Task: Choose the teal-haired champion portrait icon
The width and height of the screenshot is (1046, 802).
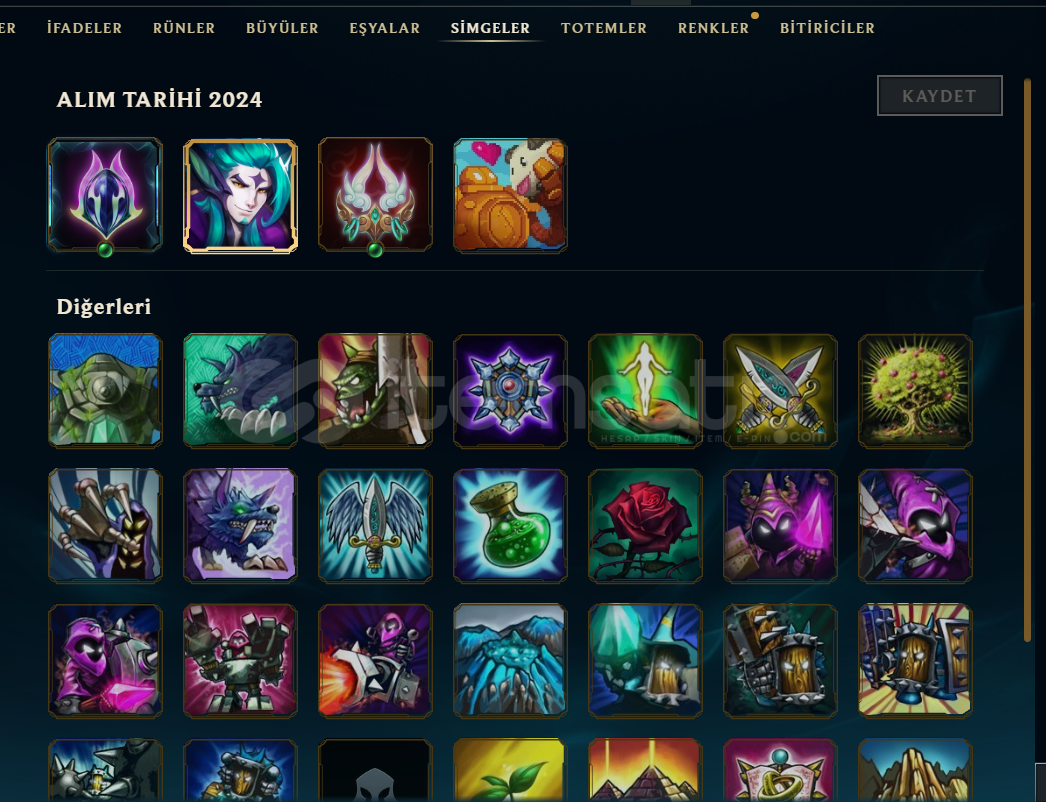Action: point(240,195)
